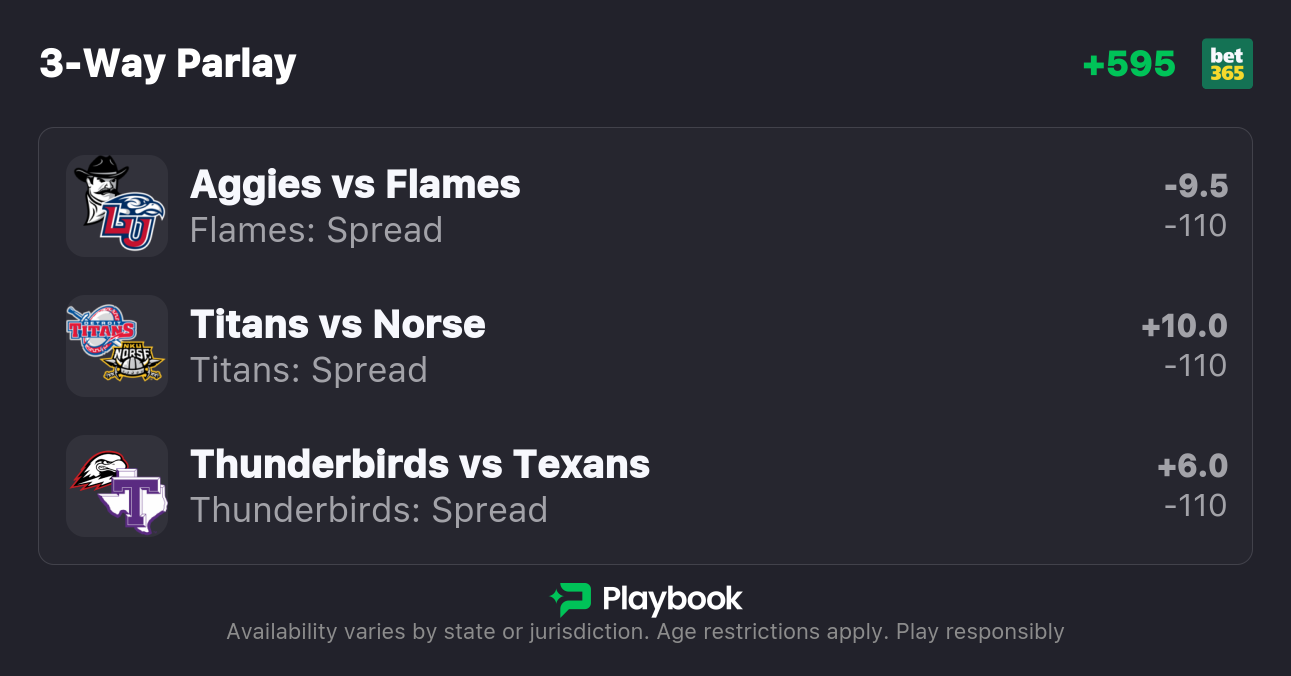Open the Titans vs Norse matchup
This screenshot has width=1291, height=676.
[x=337, y=324]
